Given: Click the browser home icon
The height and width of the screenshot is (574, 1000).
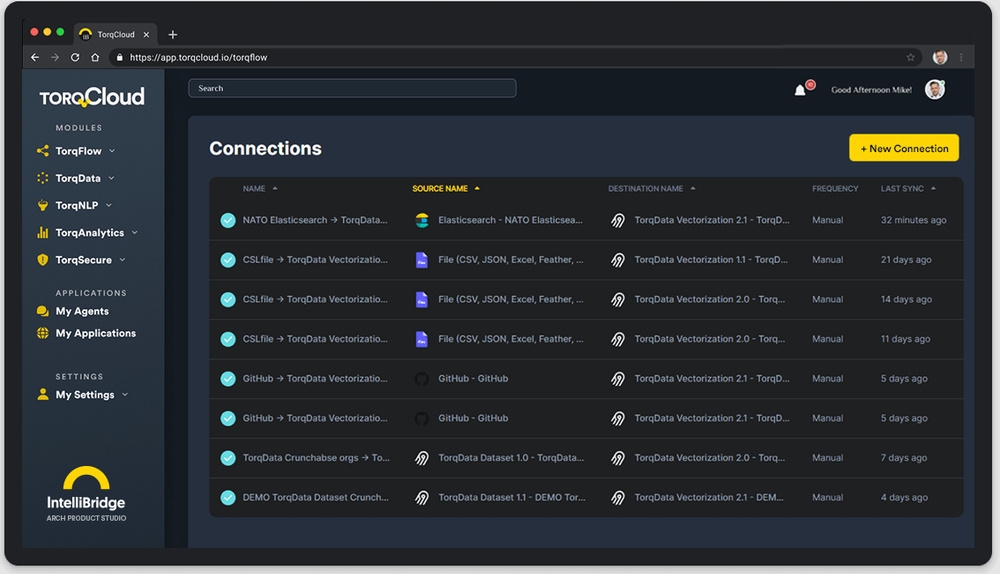Looking at the screenshot, I should 95,57.
